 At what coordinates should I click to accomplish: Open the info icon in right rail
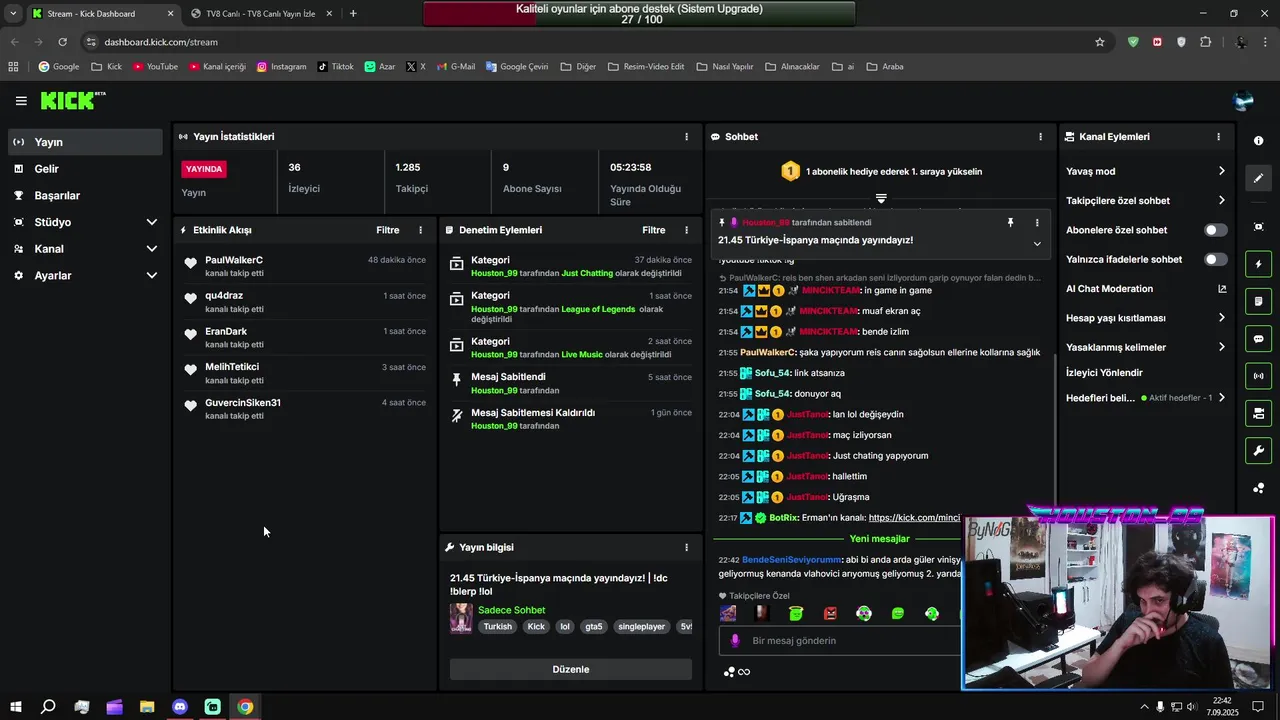(x=1258, y=141)
